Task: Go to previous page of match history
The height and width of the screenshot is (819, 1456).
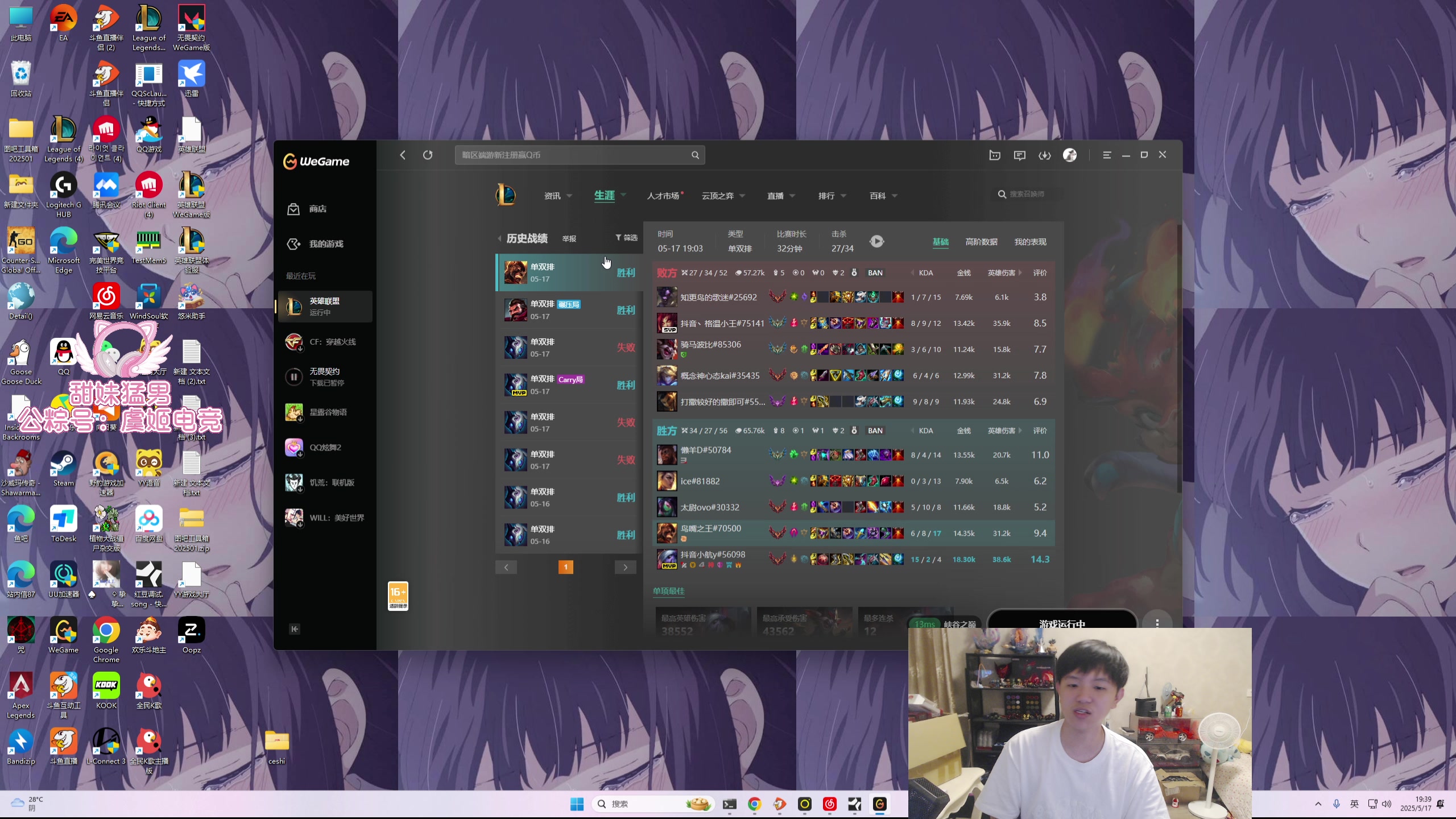Action: click(506, 567)
